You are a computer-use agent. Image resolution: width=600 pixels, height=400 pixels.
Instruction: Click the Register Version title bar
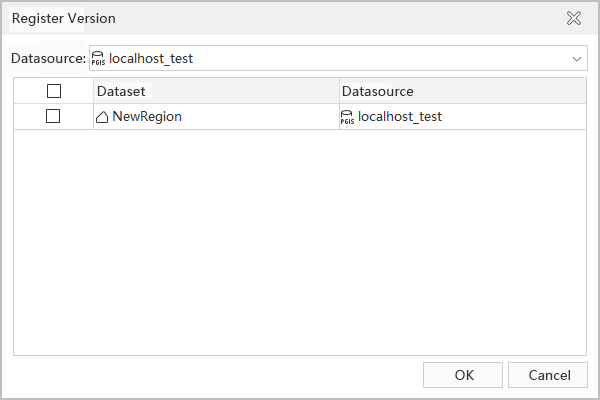pyautogui.click(x=250, y=18)
